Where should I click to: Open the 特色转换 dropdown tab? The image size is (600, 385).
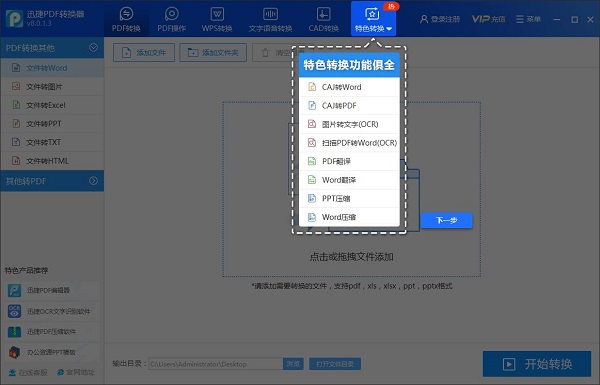(x=373, y=19)
